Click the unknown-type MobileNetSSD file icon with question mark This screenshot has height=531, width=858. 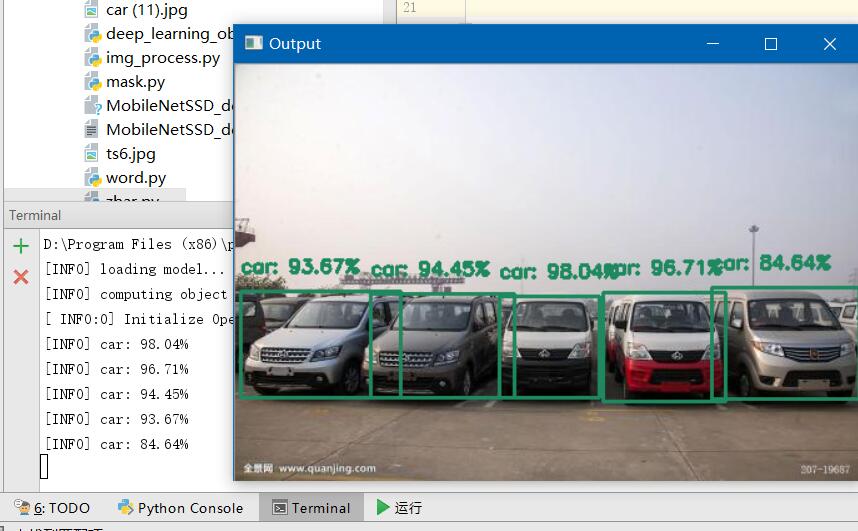point(92,106)
